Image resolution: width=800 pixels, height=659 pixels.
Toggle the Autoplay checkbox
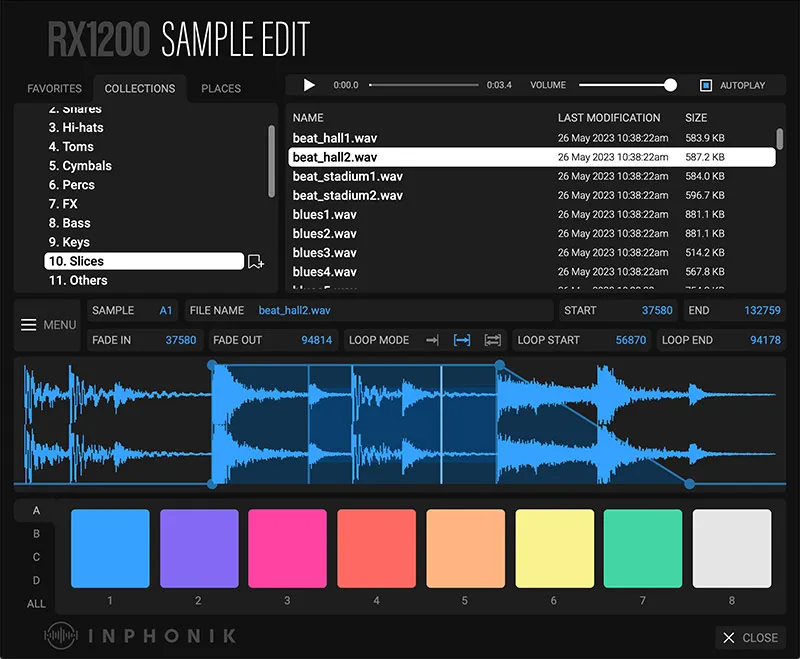(706, 85)
